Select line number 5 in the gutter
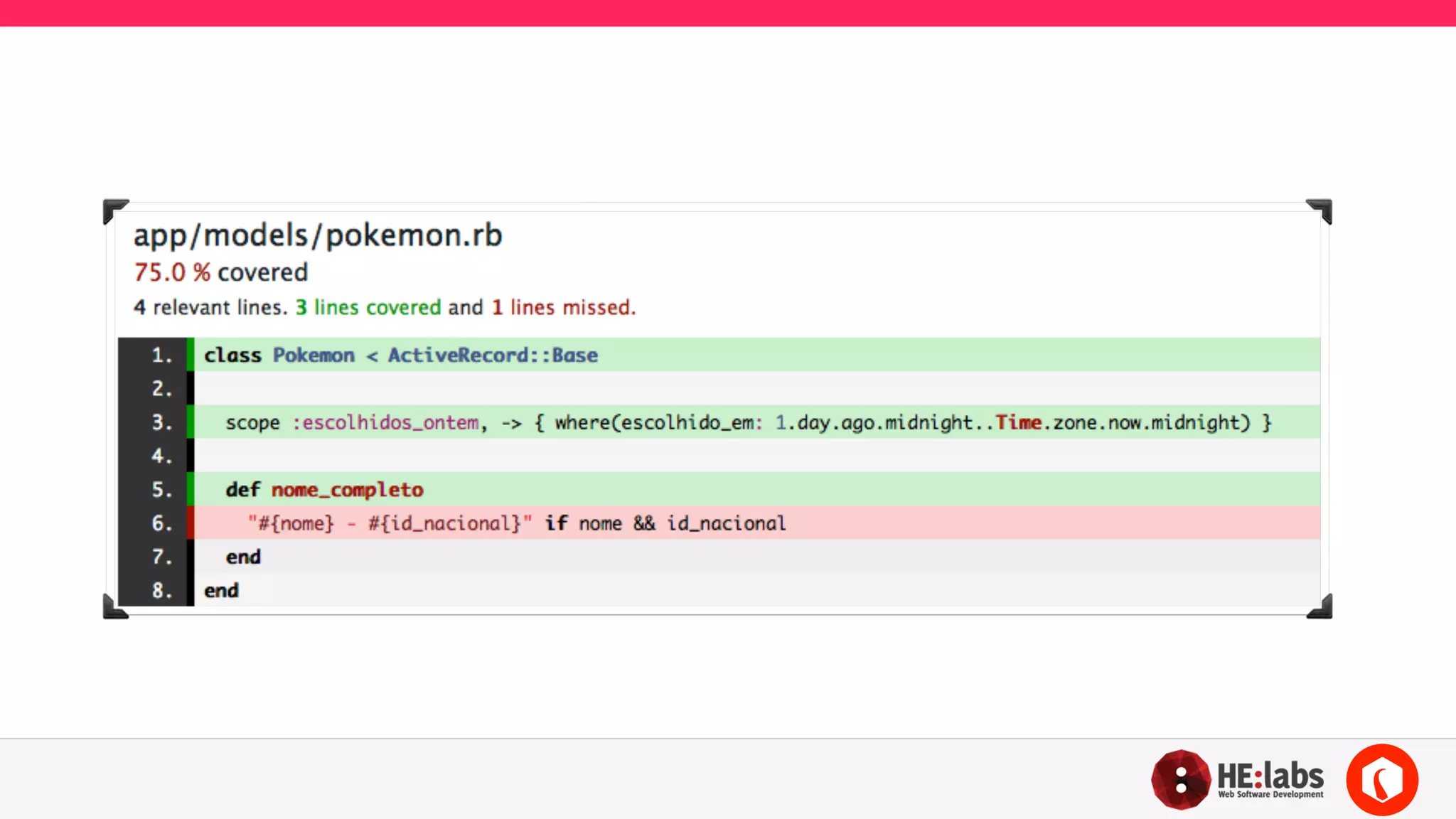Viewport: 1456px width, 819px height. tap(161, 489)
